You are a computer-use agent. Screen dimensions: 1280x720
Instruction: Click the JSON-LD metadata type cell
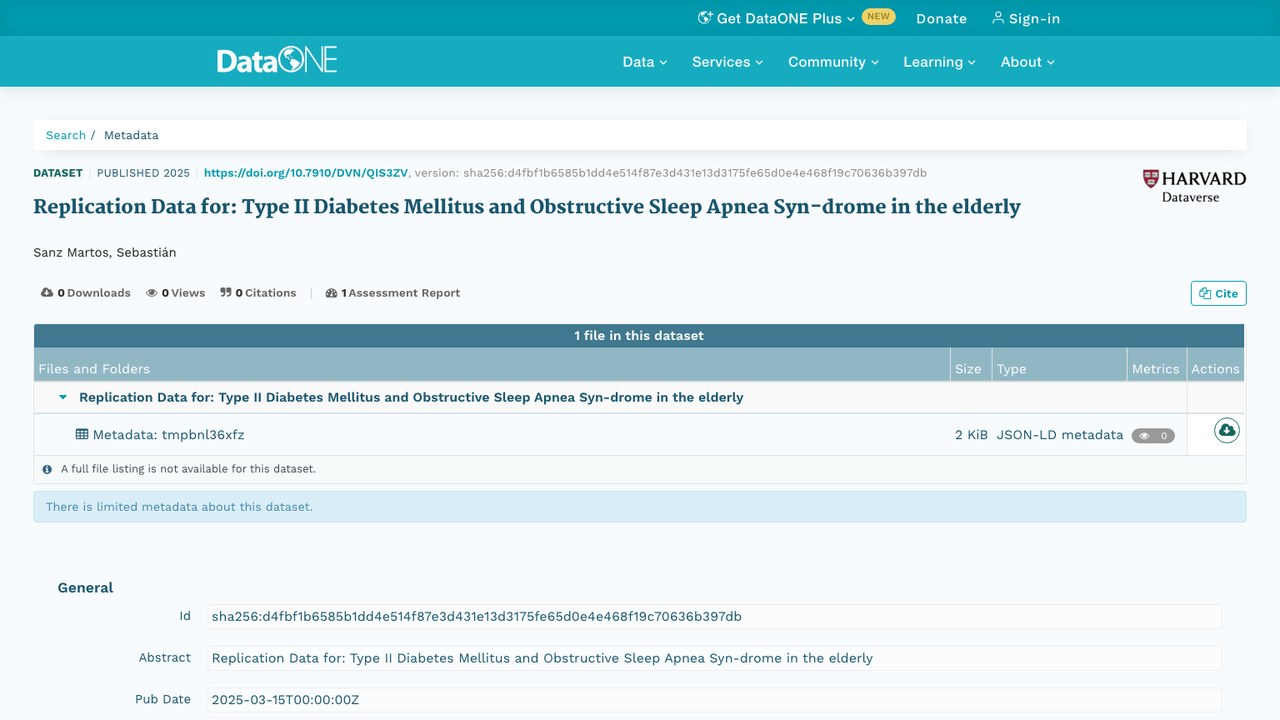tap(1059, 435)
